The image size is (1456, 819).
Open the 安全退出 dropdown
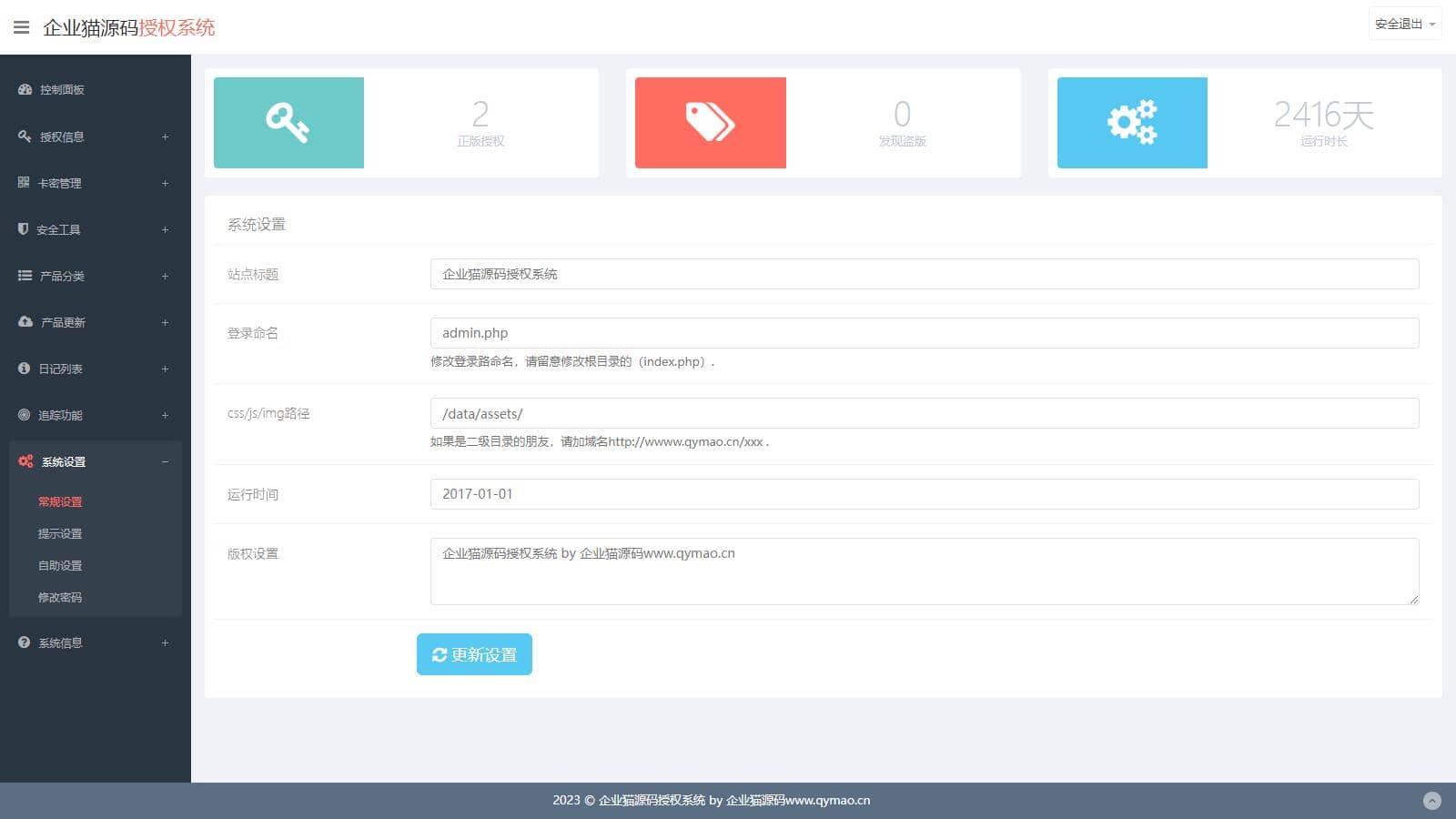[1405, 24]
